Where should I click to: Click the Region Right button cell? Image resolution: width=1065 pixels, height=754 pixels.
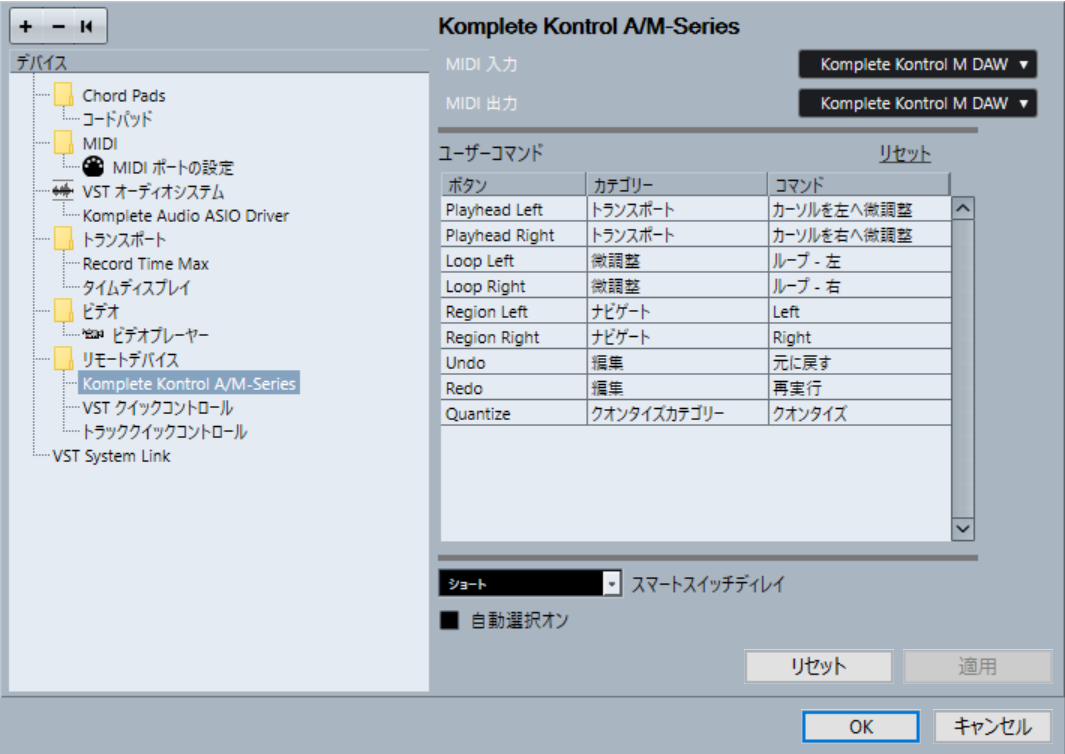[x=513, y=337]
